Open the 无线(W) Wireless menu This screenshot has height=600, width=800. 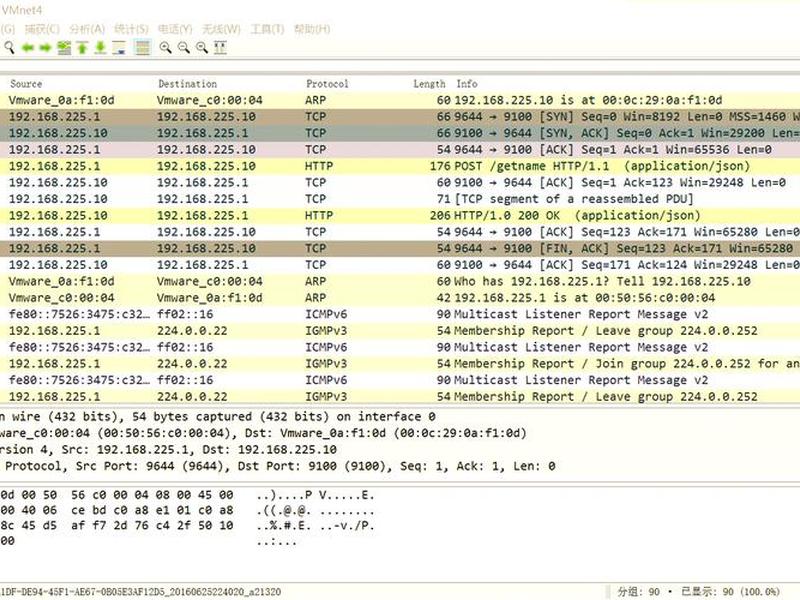(x=221, y=29)
